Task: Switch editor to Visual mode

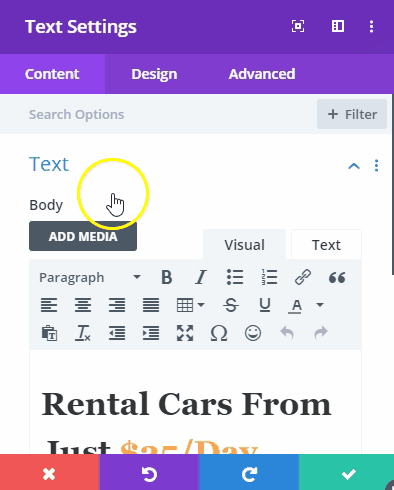Action: [244, 245]
